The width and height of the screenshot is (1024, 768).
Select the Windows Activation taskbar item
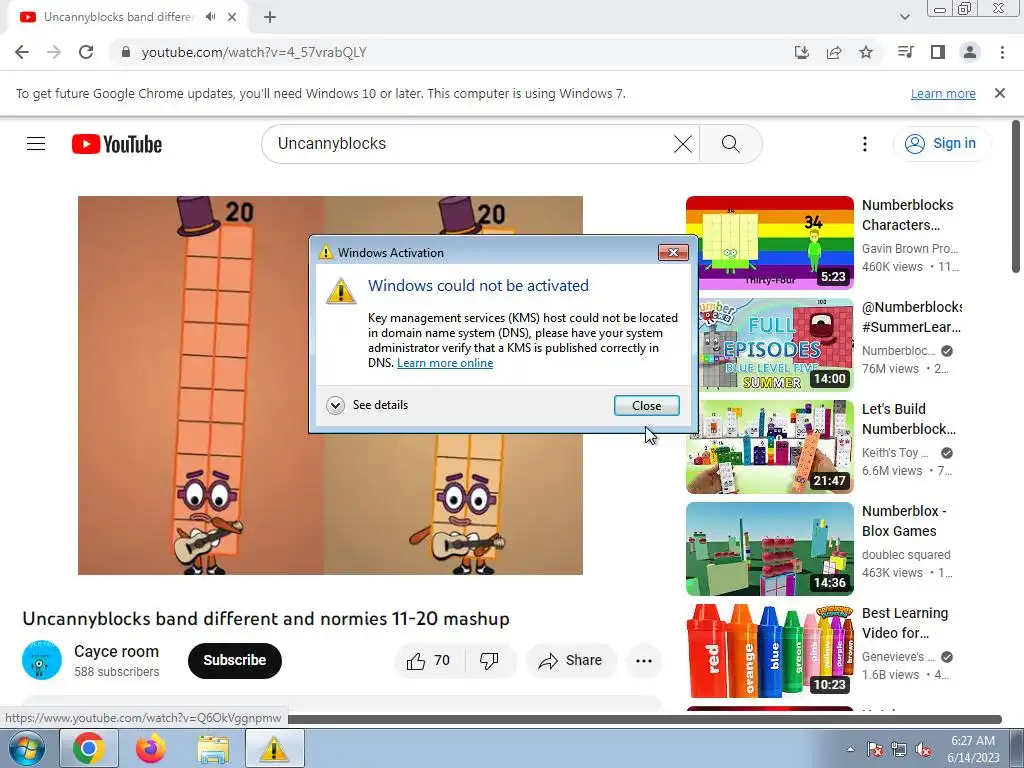point(274,748)
